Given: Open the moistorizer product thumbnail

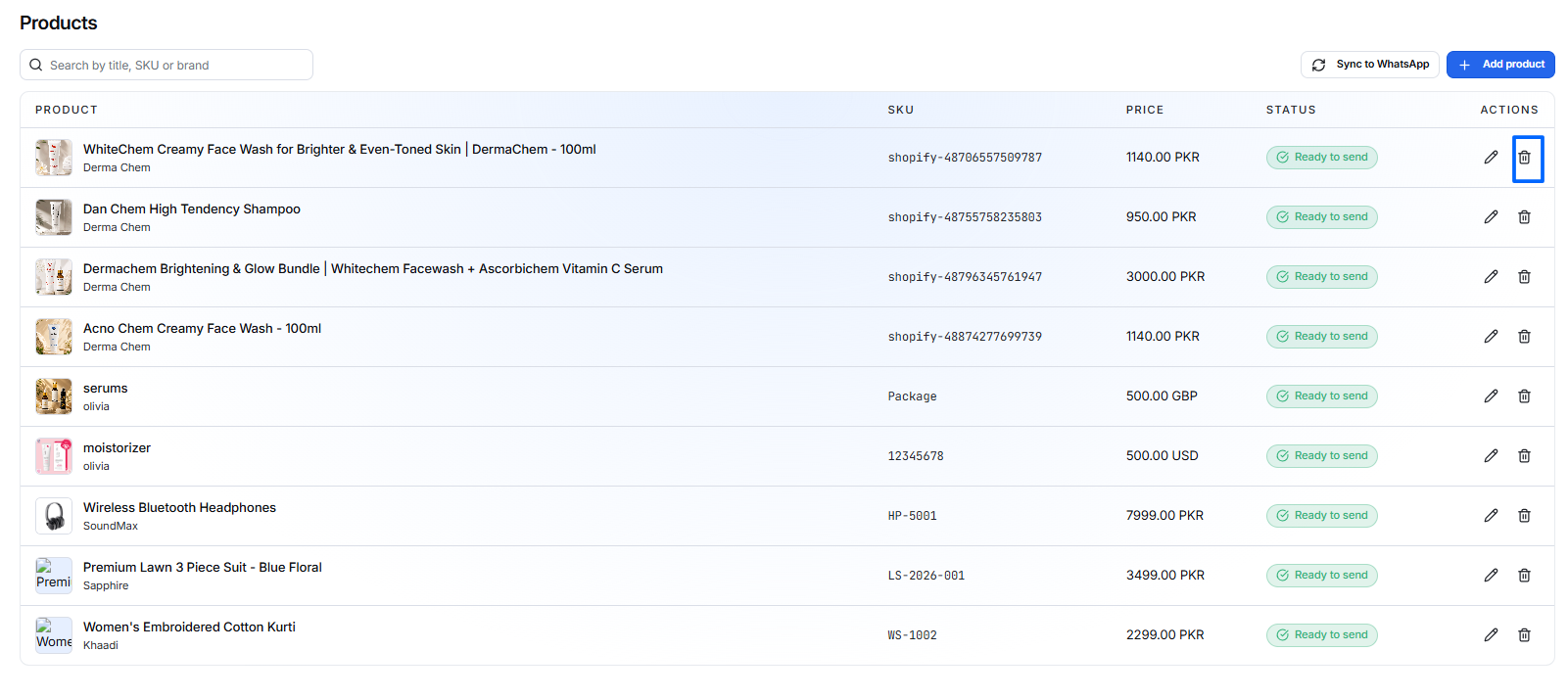Looking at the screenshot, I should point(54,456).
